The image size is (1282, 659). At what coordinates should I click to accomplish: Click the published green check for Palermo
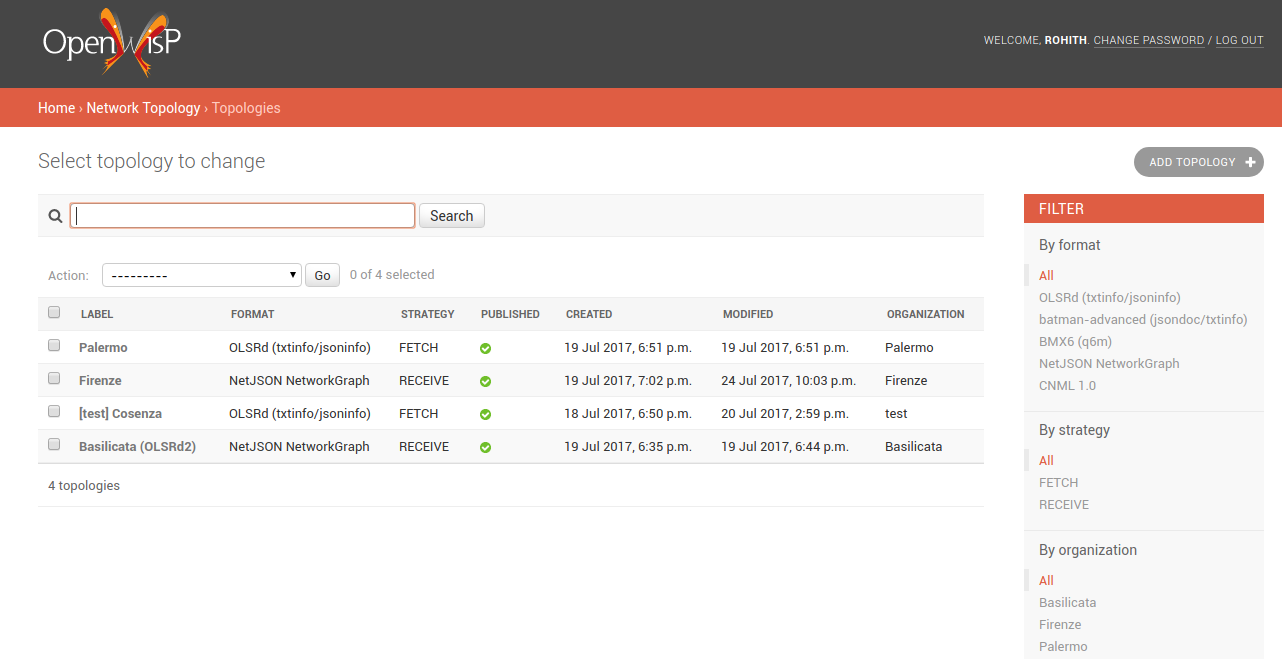point(485,348)
